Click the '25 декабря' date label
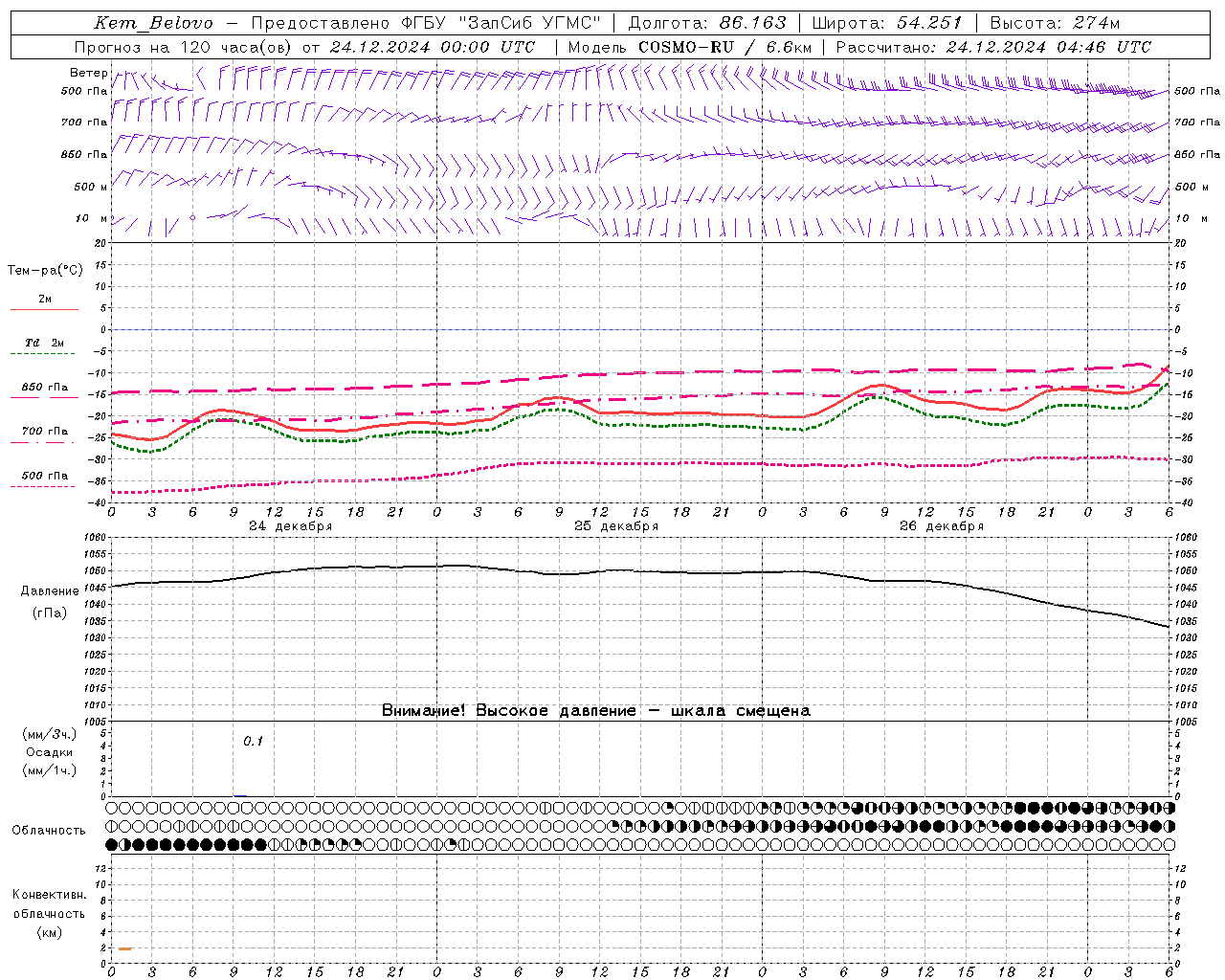Image resolution: width=1225 pixels, height=980 pixels. click(x=615, y=526)
